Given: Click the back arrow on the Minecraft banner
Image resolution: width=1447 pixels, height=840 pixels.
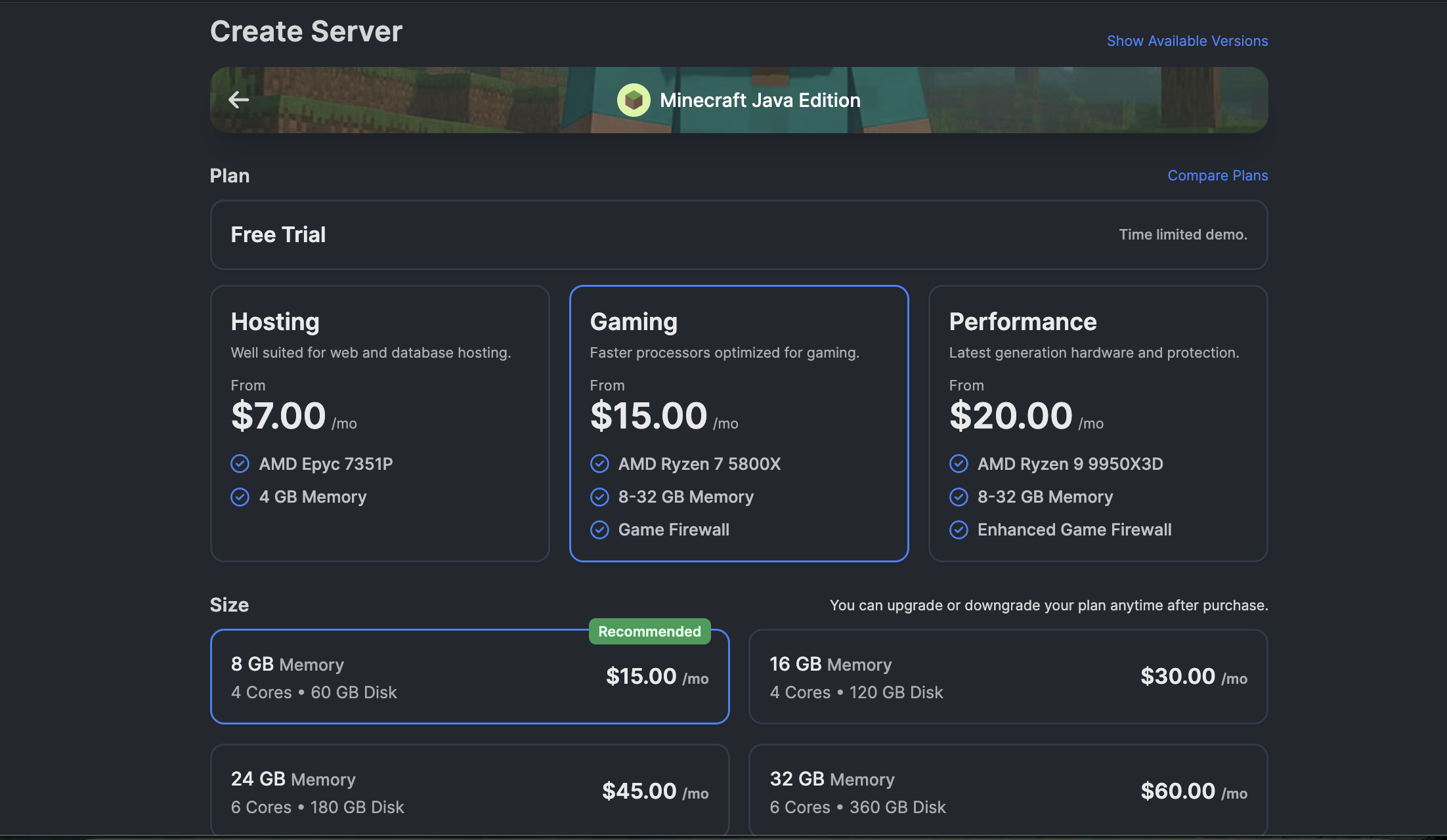Looking at the screenshot, I should coord(238,100).
